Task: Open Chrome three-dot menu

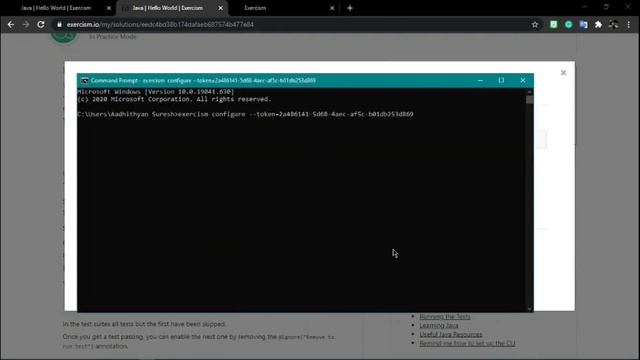Action: (629, 24)
